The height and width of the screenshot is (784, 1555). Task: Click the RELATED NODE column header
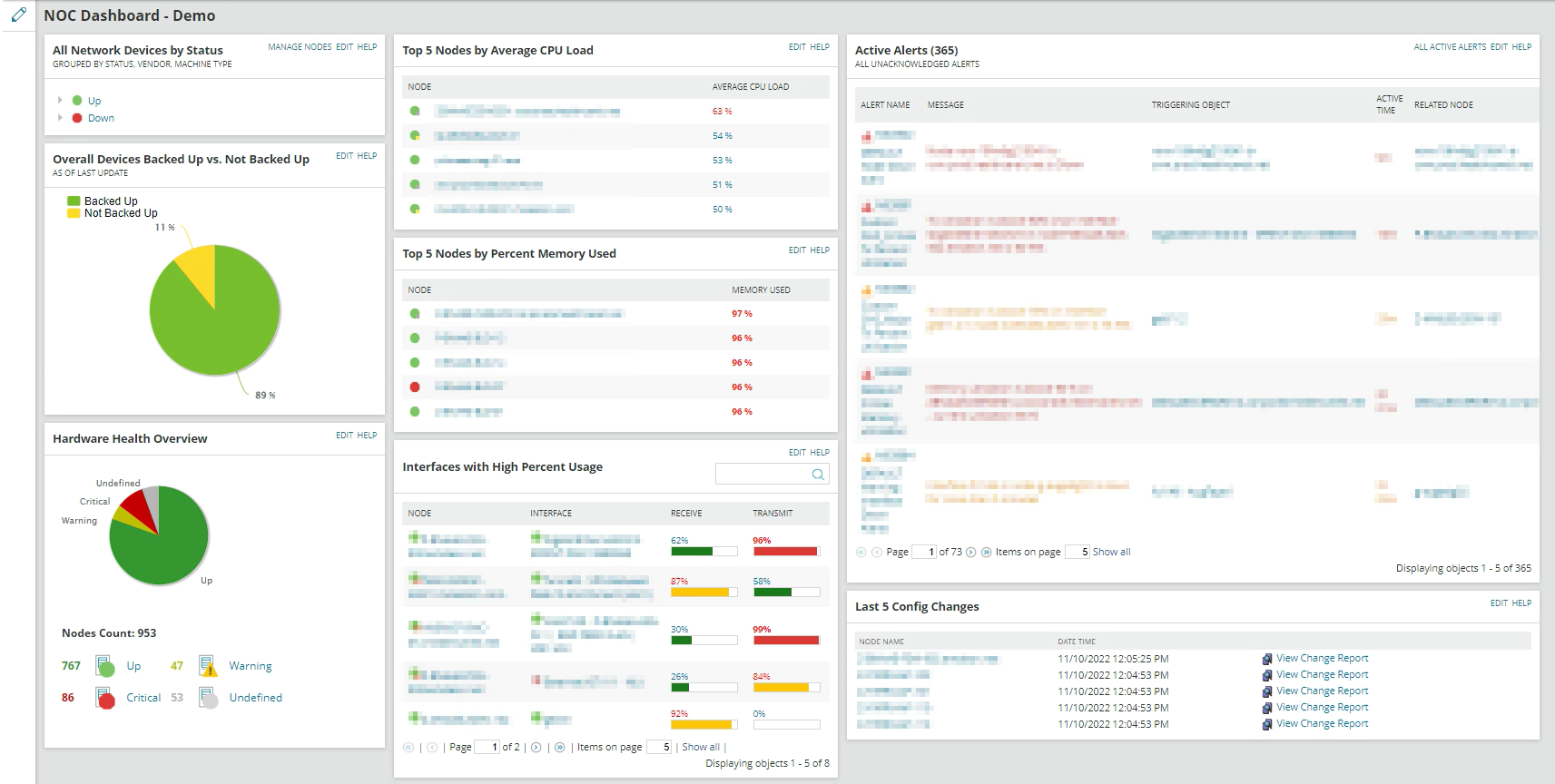1443,105
